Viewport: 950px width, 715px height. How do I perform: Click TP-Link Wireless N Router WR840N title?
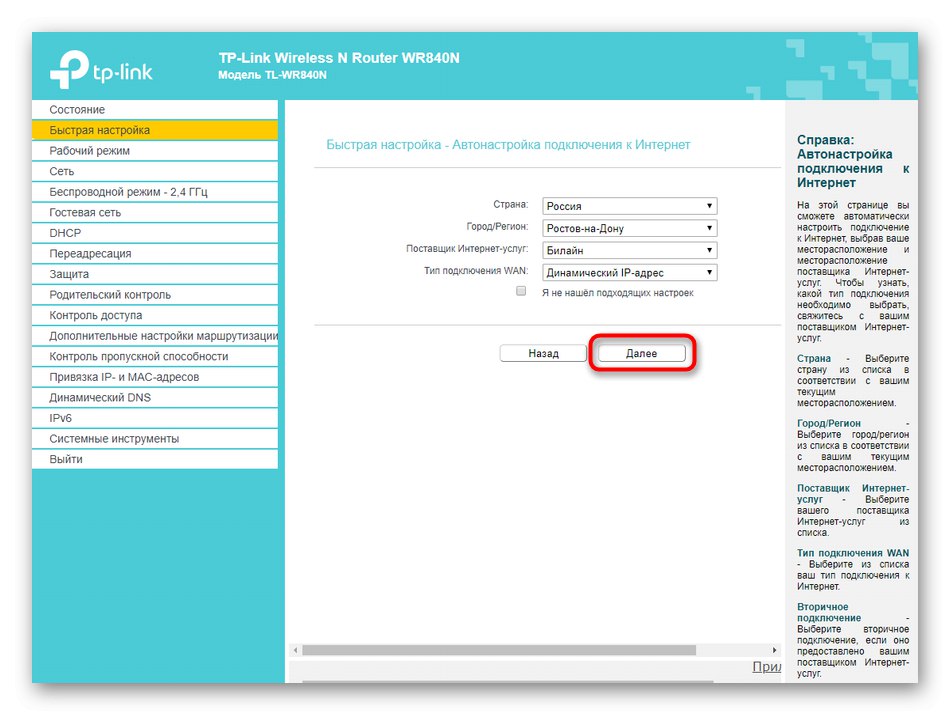(339, 58)
